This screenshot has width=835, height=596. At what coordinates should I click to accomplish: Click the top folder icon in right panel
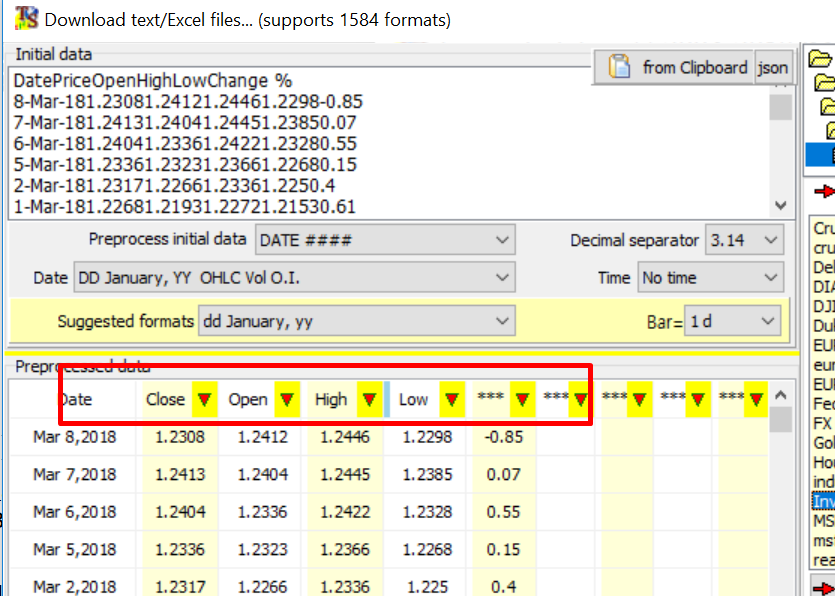point(820,59)
